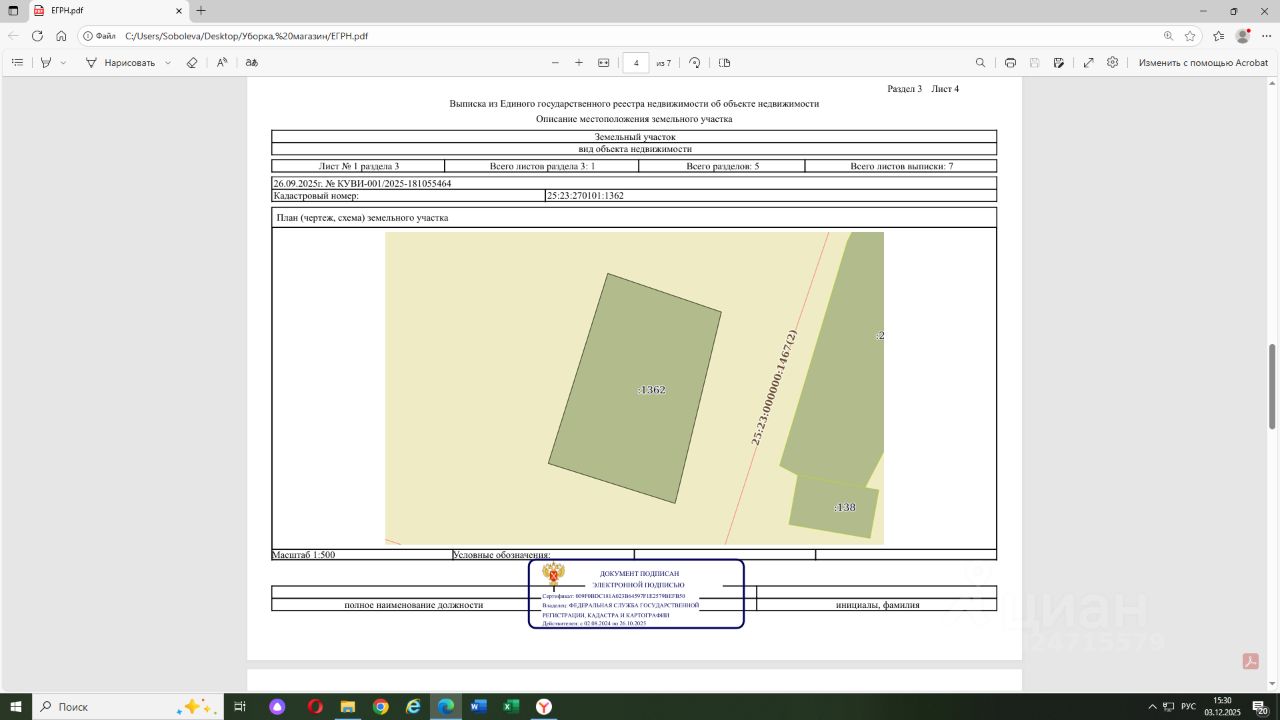This screenshot has height=720, width=1280.
Task: Add this page to favorites
Action: click(1190, 36)
